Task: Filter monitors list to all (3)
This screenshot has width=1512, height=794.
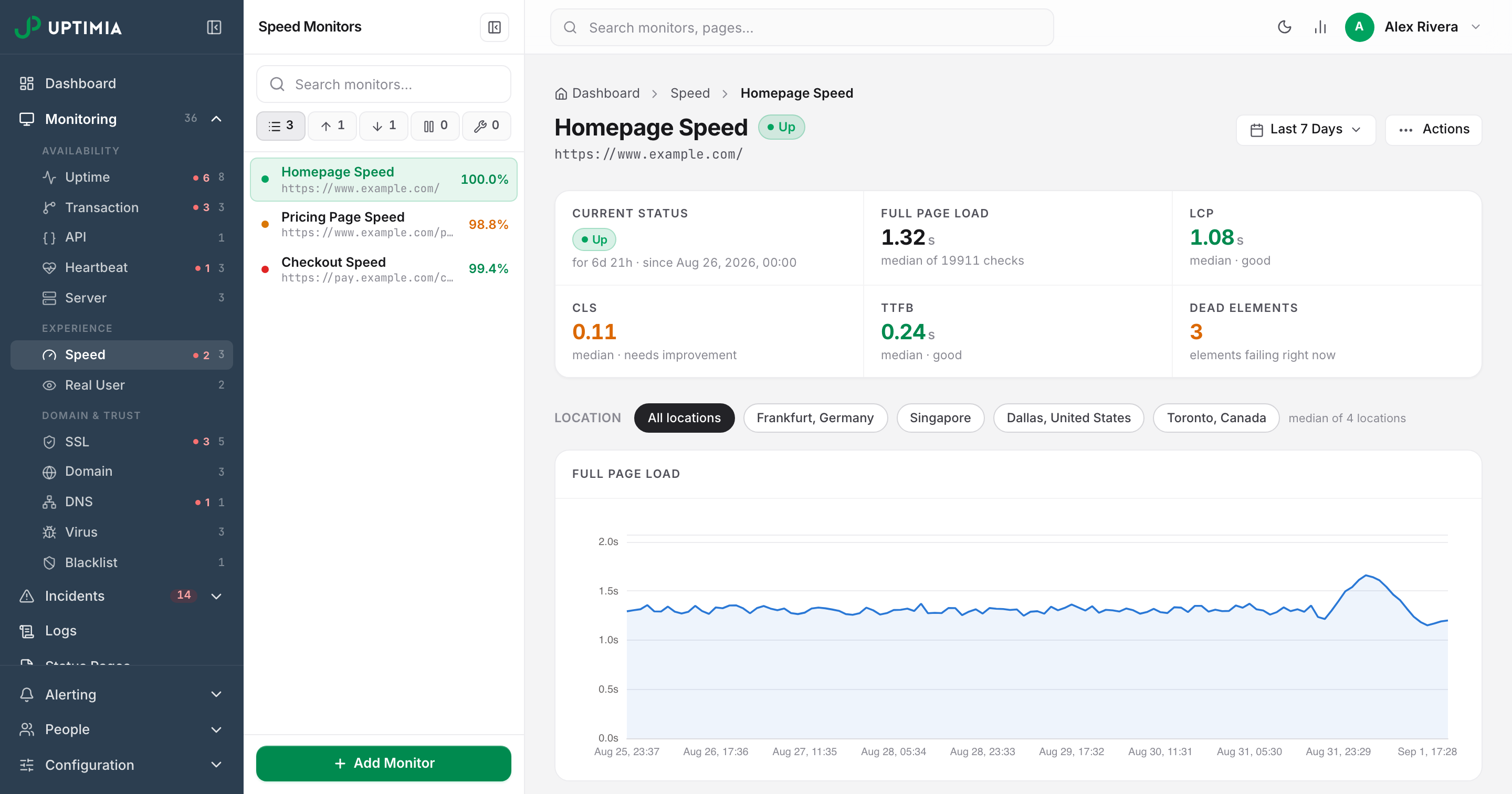Action: tap(280, 126)
